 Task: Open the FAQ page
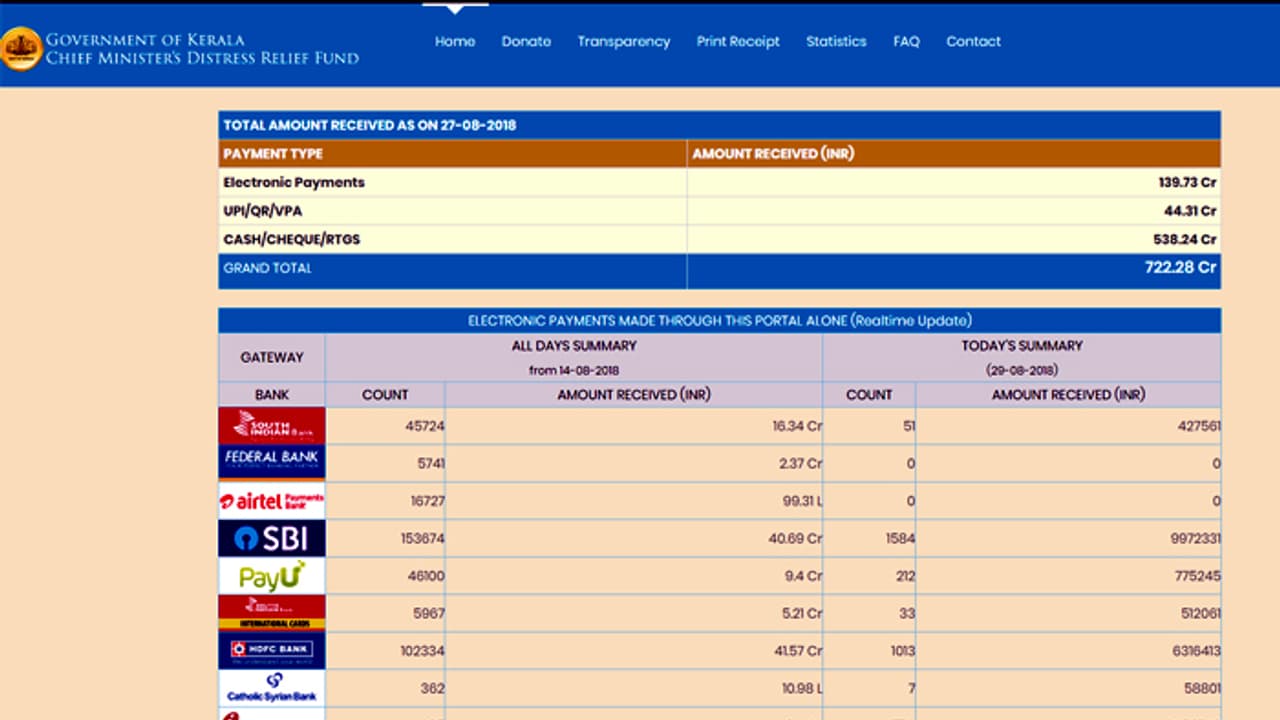pos(906,41)
